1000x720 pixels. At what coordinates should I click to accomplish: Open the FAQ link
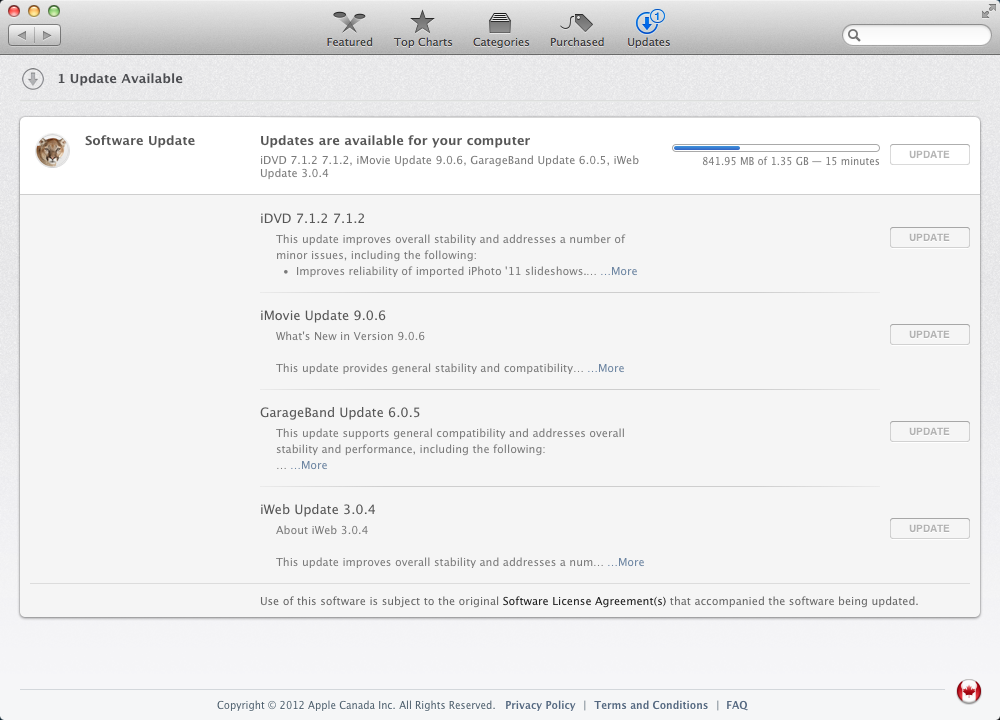[737, 705]
